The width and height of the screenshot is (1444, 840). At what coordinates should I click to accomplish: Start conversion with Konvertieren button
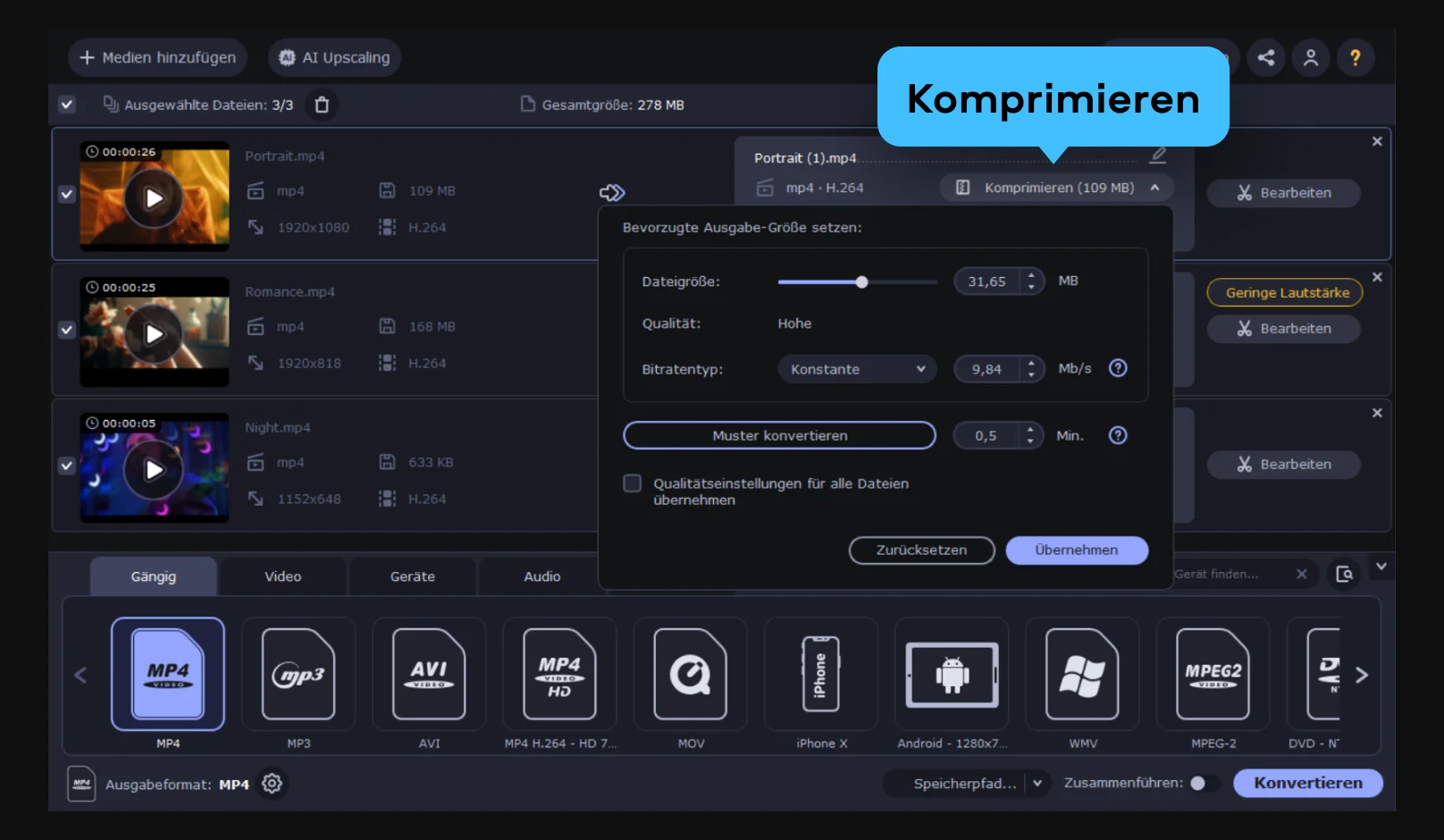coord(1308,783)
